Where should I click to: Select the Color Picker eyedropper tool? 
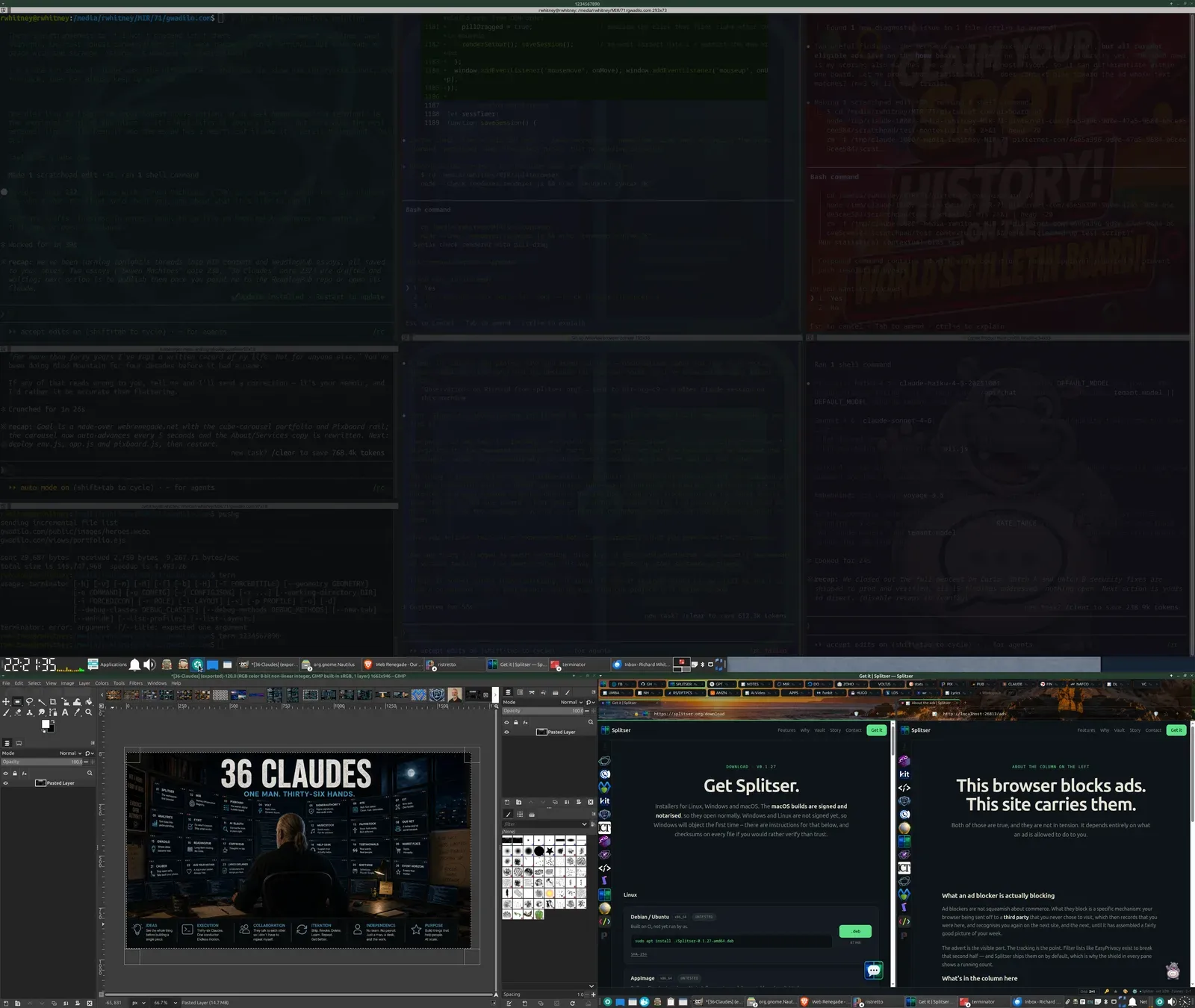(x=77, y=712)
